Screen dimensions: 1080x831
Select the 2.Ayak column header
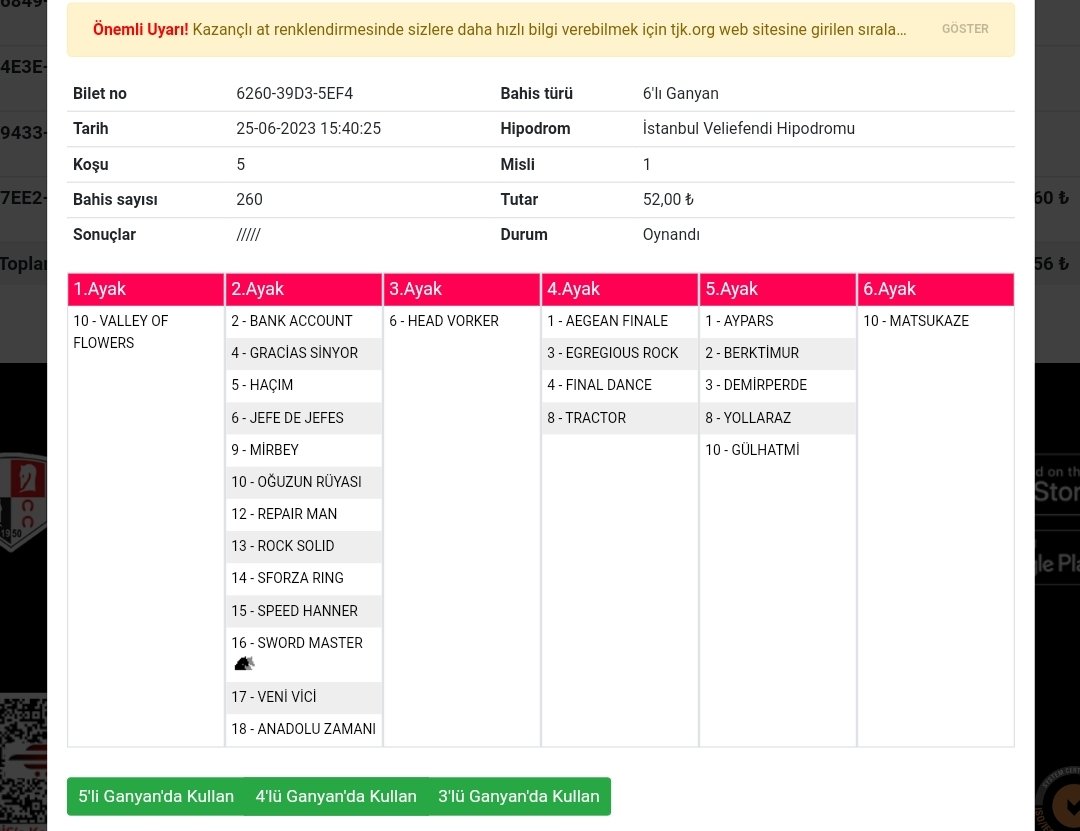click(x=304, y=289)
